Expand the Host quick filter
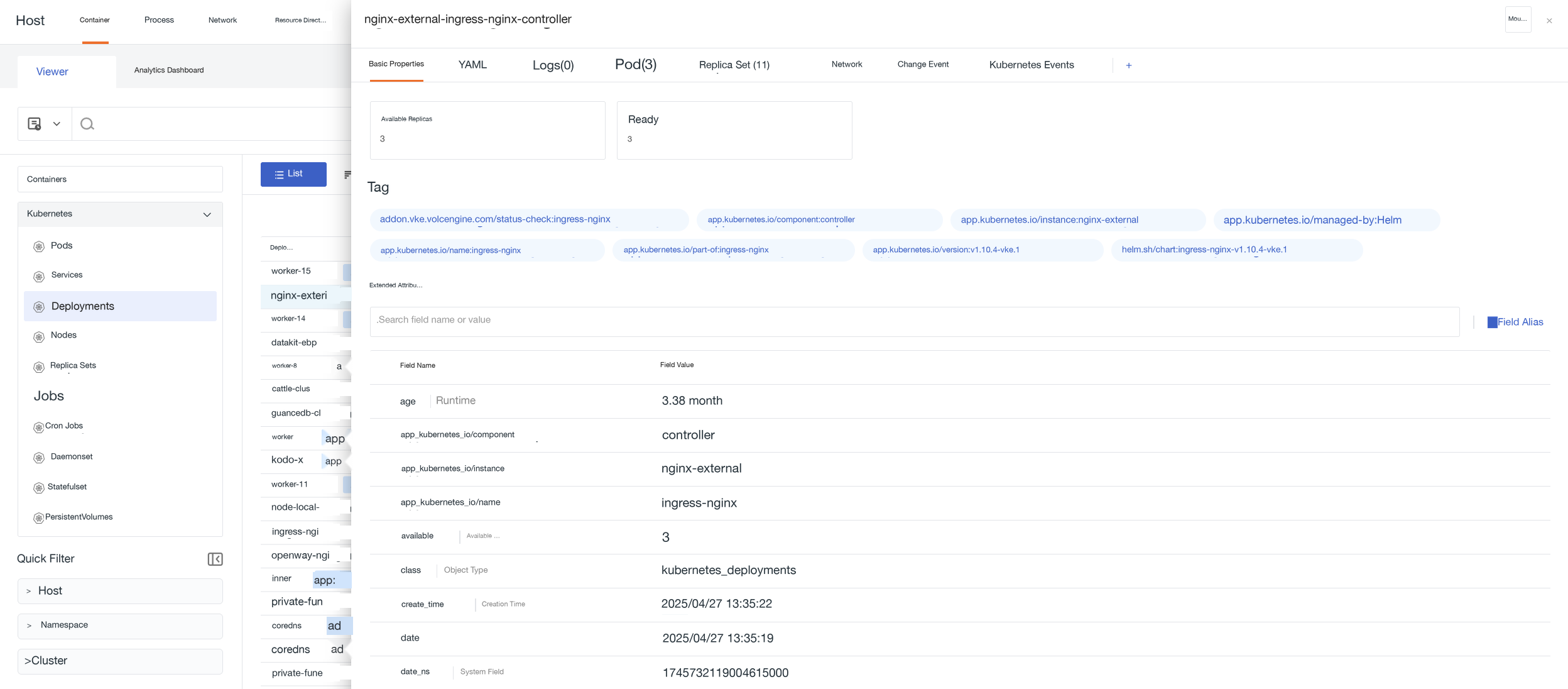Viewport: 1568px width, 689px height. point(120,591)
